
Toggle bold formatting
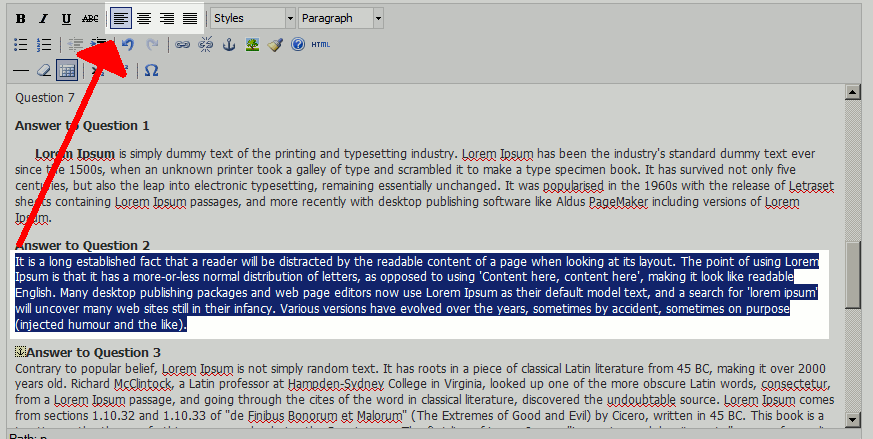click(20, 19)
